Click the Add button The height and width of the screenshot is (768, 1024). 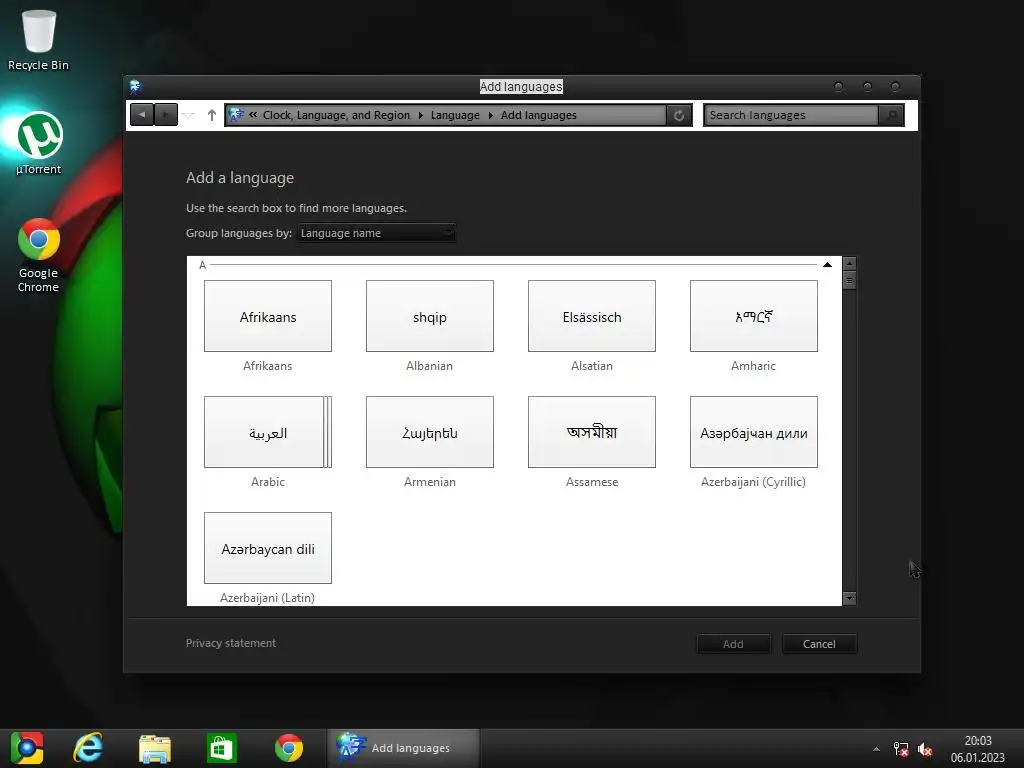coord(733,644)
